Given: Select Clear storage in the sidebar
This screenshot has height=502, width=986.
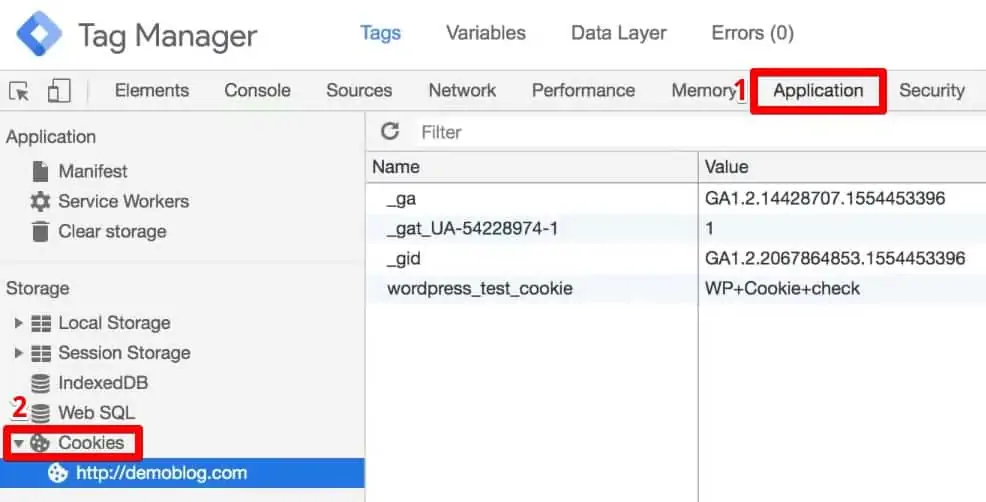Looking at the screenshot, I should [x=113, y=231].
